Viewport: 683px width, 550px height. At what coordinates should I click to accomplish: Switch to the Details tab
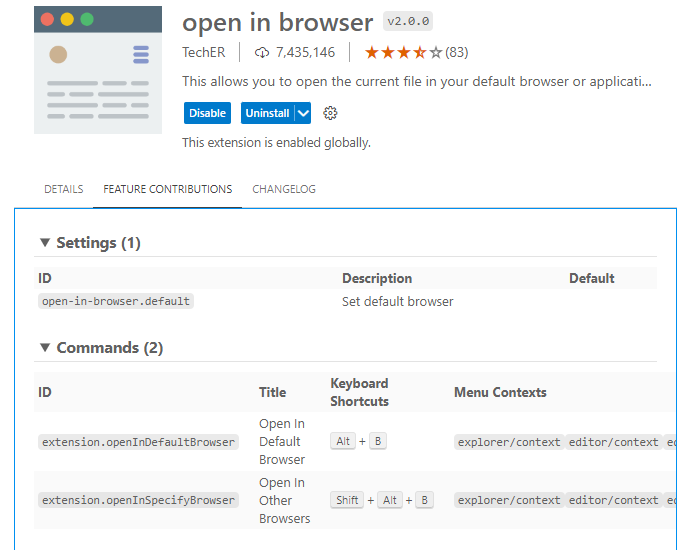[64, 189]
